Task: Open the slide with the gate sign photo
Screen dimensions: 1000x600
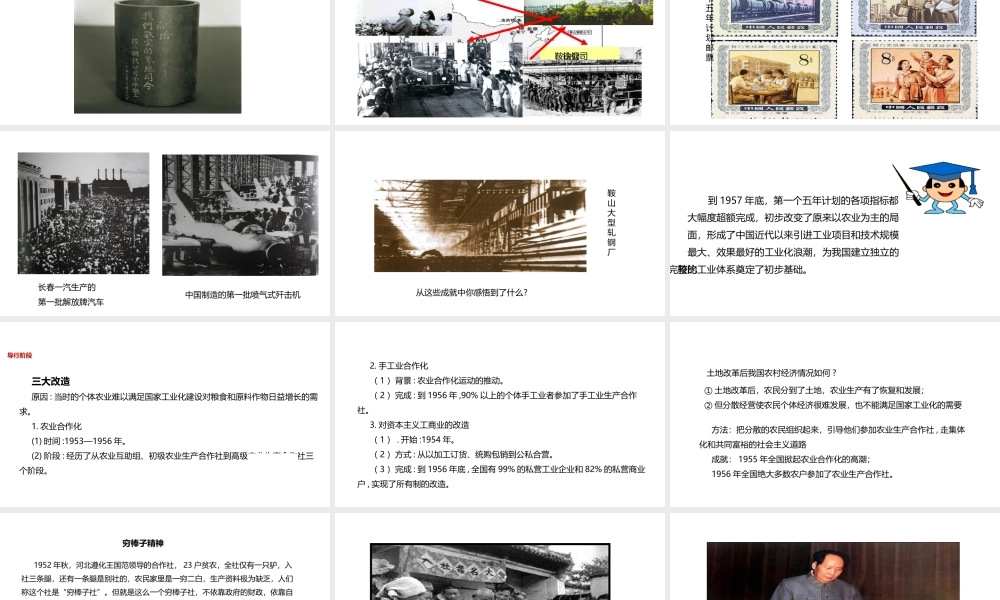Action: click(499, 557)
